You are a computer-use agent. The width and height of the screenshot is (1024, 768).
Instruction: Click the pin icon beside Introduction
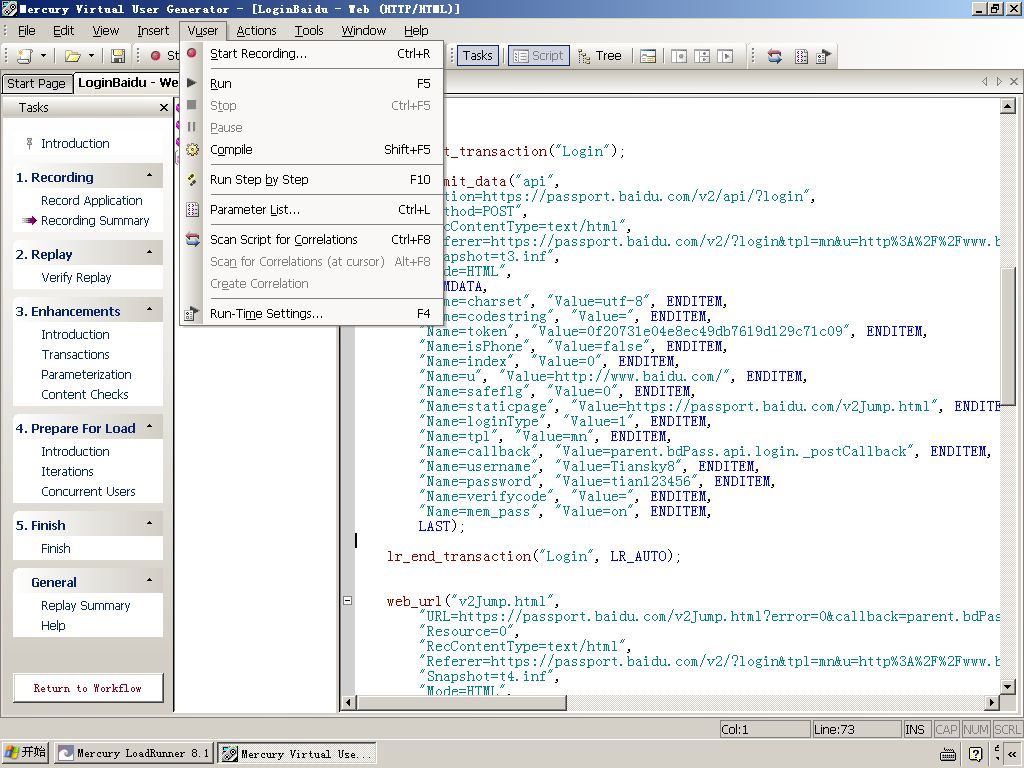tap(29, 144)
